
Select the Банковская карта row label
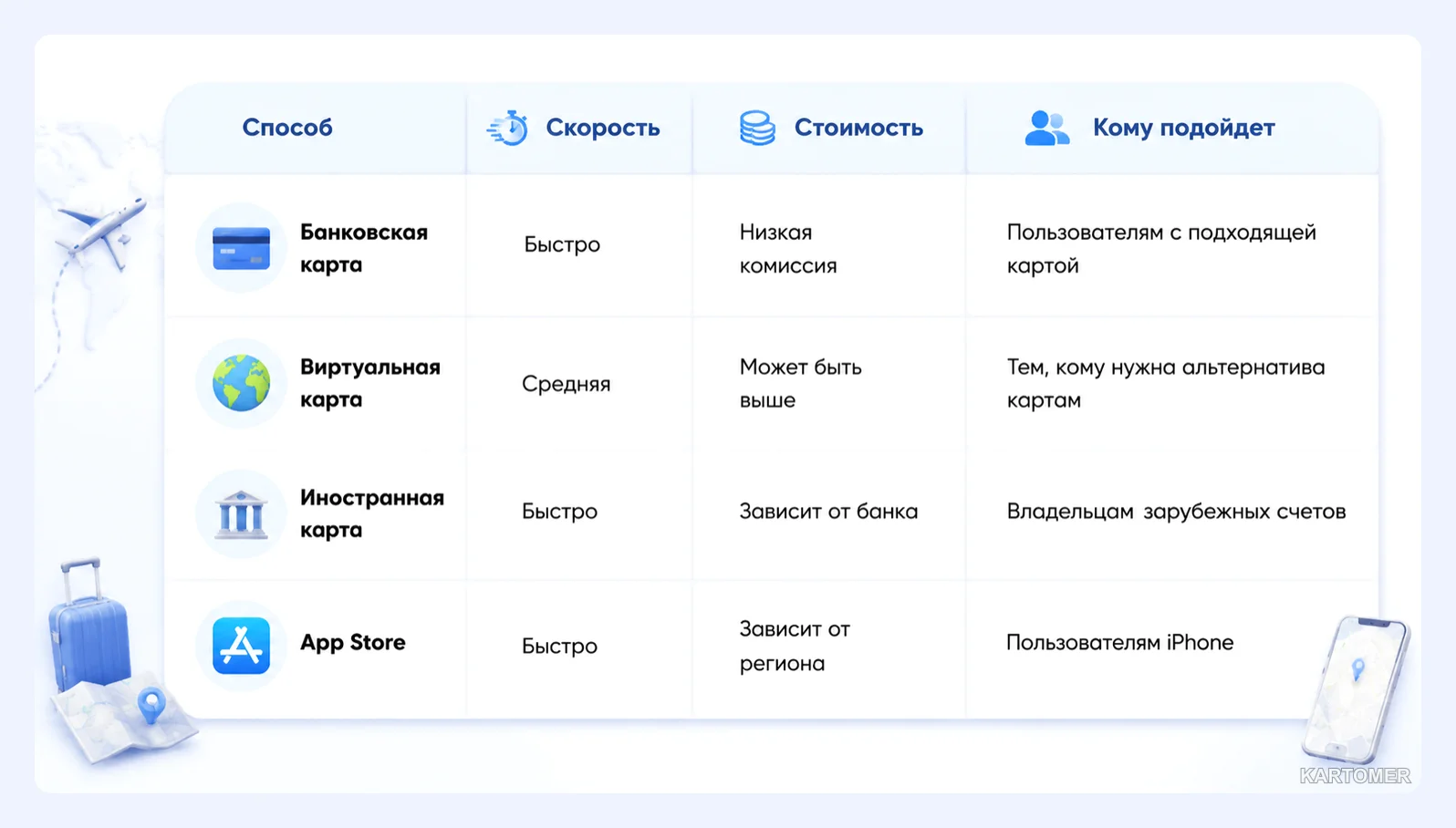click(364, 248)
